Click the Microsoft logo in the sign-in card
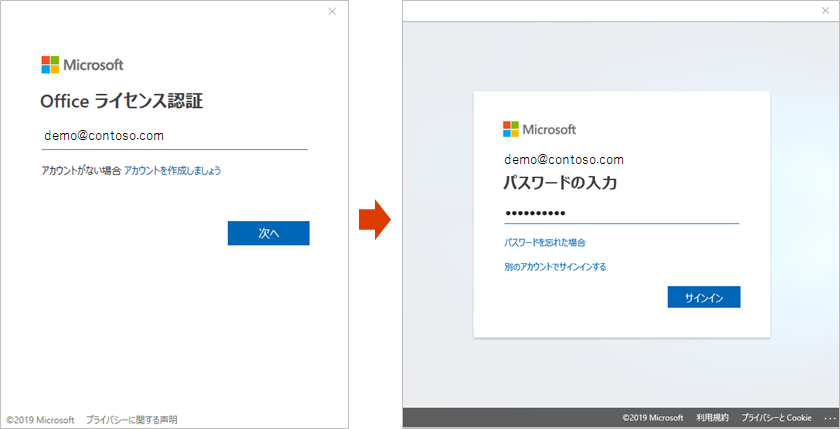The height and width of the screenshot is (429, 840). (539, 129)
